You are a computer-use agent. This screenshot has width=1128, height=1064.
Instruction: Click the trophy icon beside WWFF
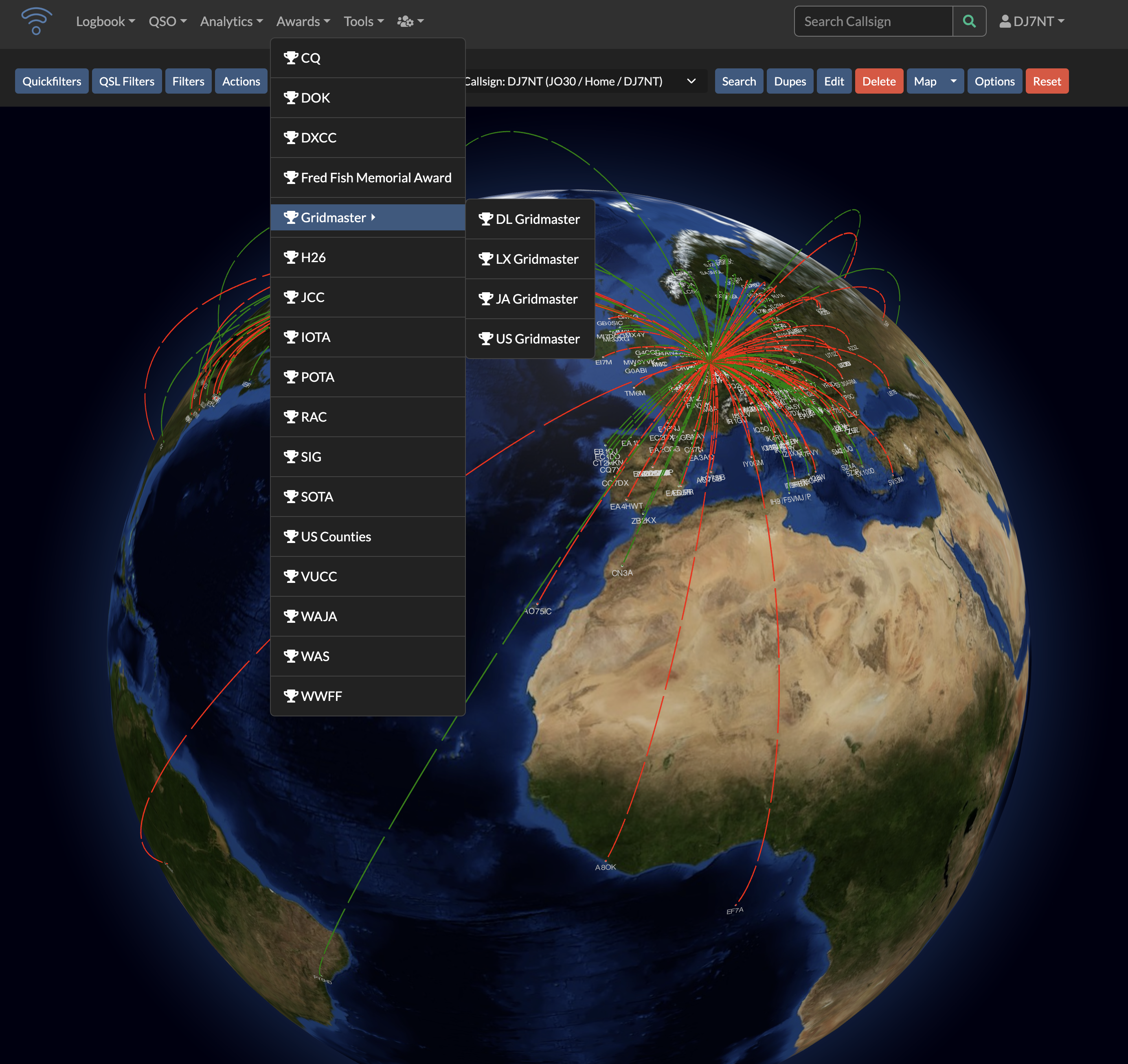pyautogui.click(x=291, y=696)
